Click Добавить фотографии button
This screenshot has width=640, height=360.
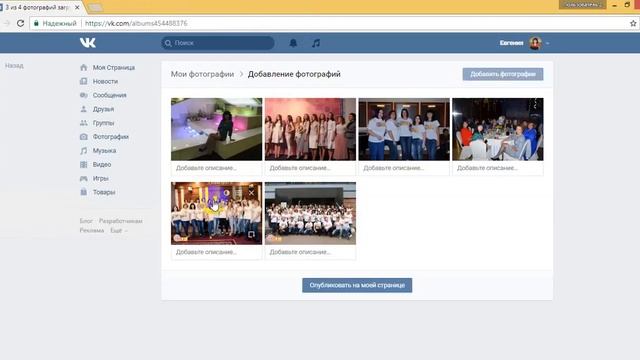(503, 74)
